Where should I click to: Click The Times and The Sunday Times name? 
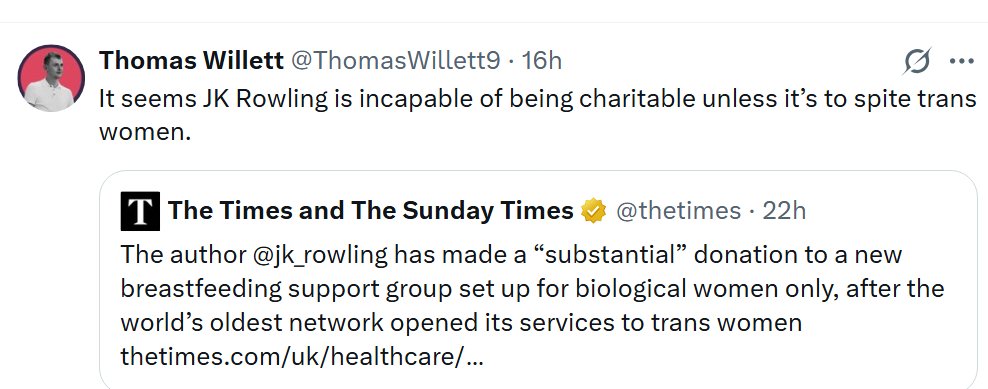click(370, 211)
